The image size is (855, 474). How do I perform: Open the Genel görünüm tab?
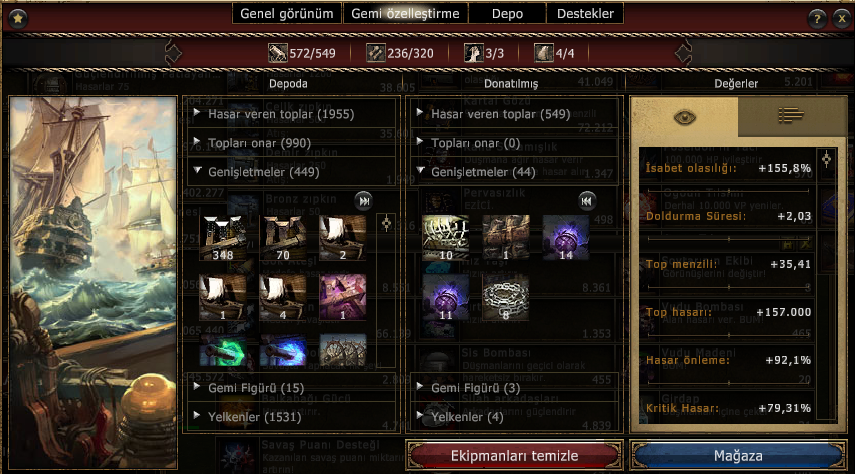point(287,14)
